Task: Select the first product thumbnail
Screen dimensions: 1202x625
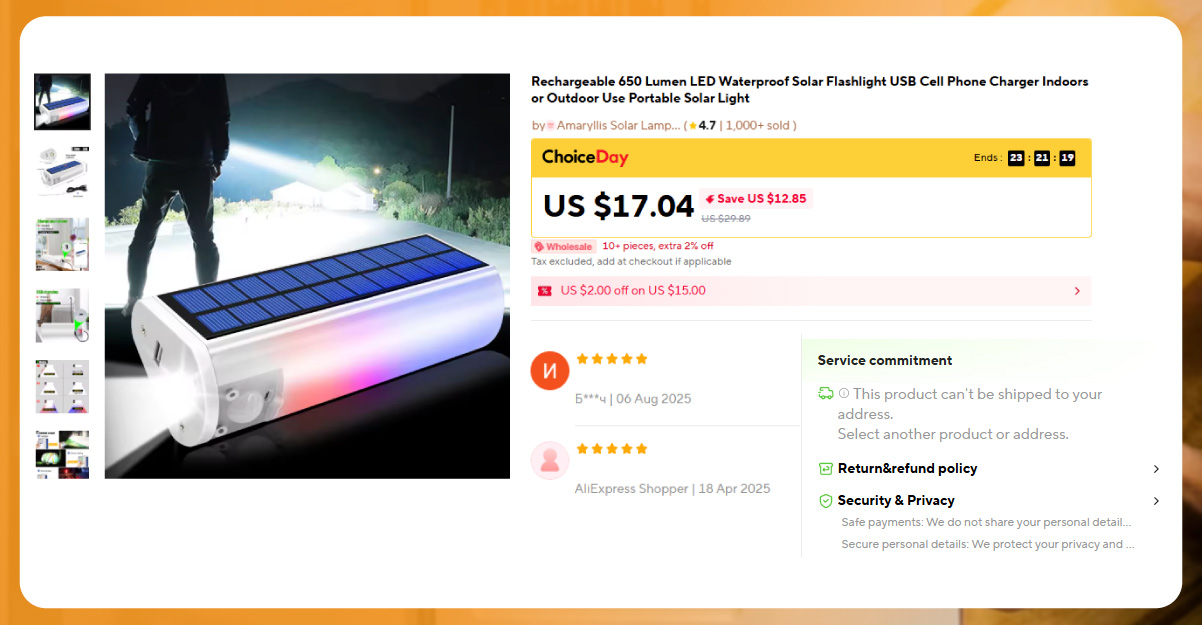Action: tap(62, 101)
